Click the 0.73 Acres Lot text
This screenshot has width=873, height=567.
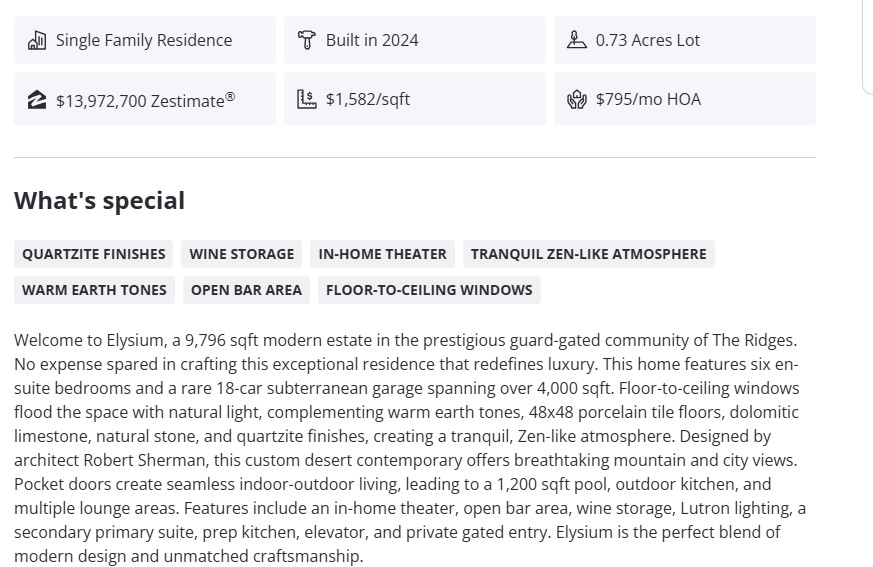tap(648, 41)
